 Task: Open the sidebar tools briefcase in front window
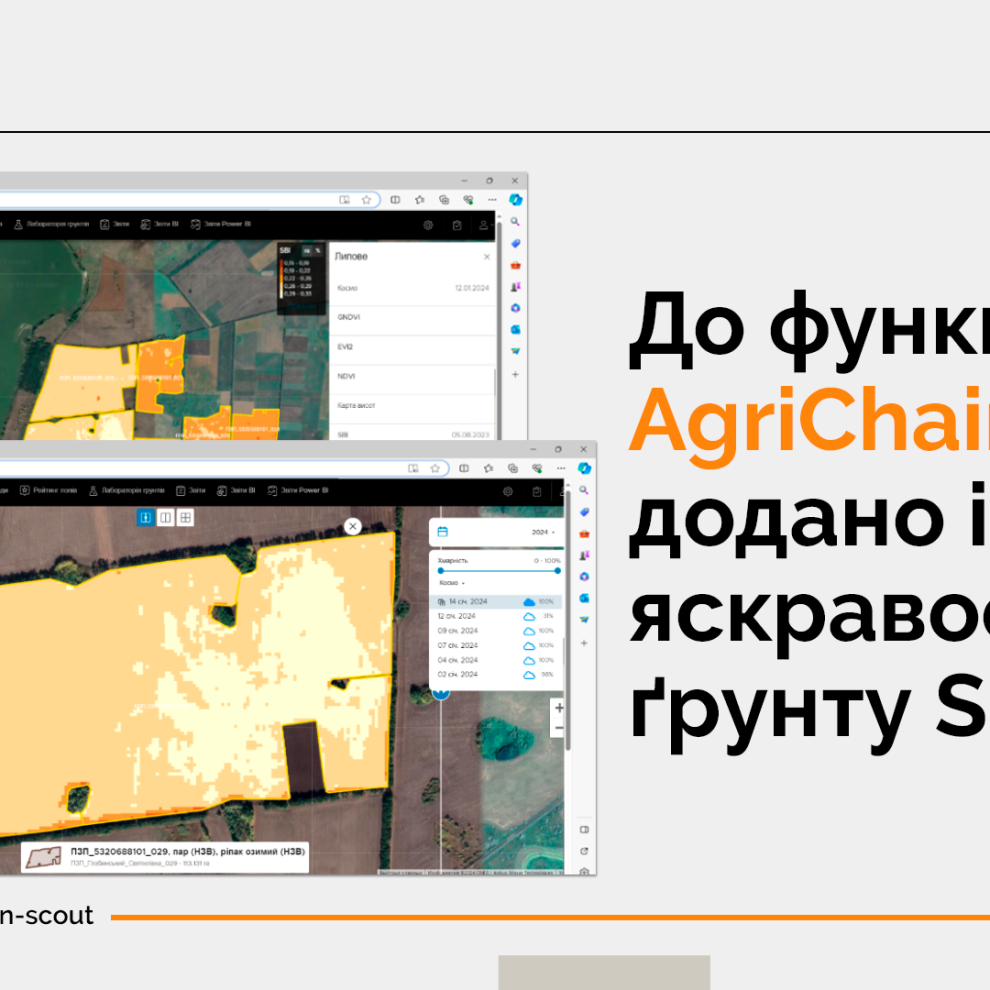pyautogui.click(x=584, y=534)
